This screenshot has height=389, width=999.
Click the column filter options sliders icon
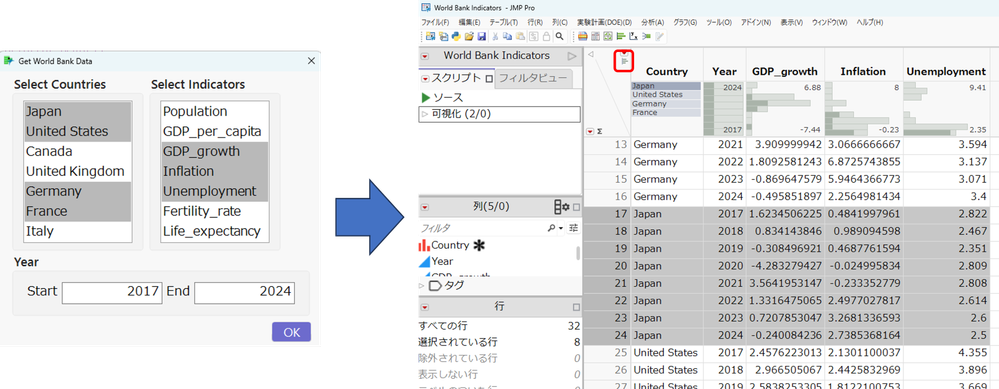[573, 227]
